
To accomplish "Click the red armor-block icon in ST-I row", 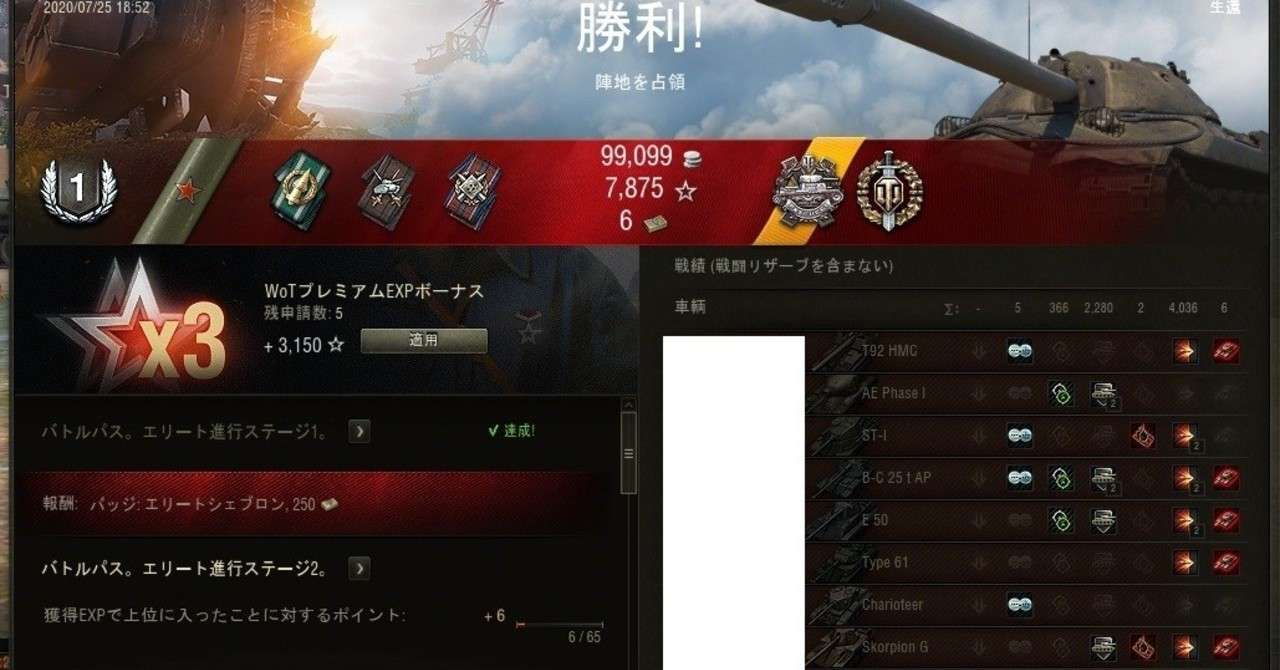I will (x=1143, y=436).
